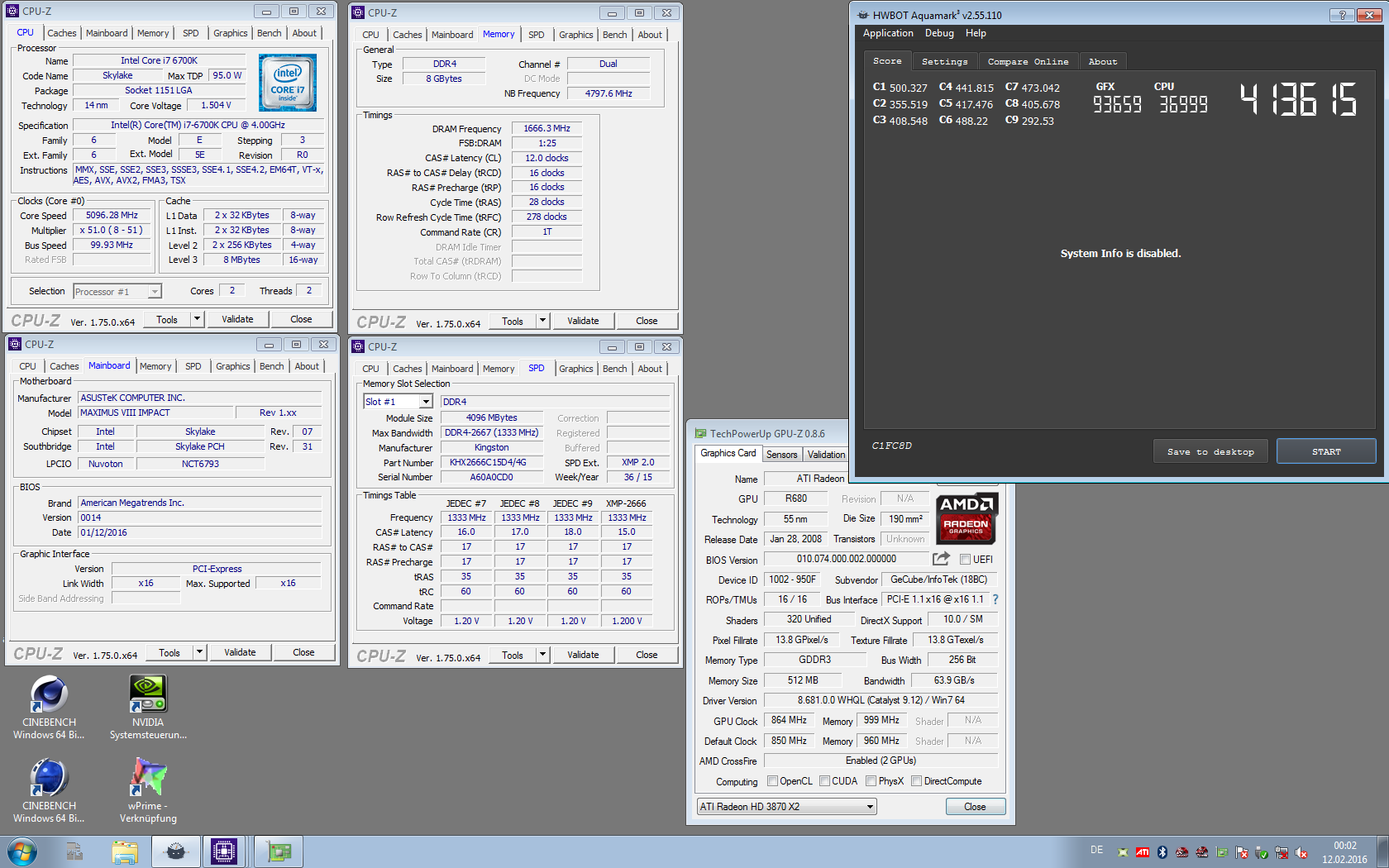The image size is (1389, 868).
Task: Open the Processor #1 selection dropdown
Action: (117, 292)
